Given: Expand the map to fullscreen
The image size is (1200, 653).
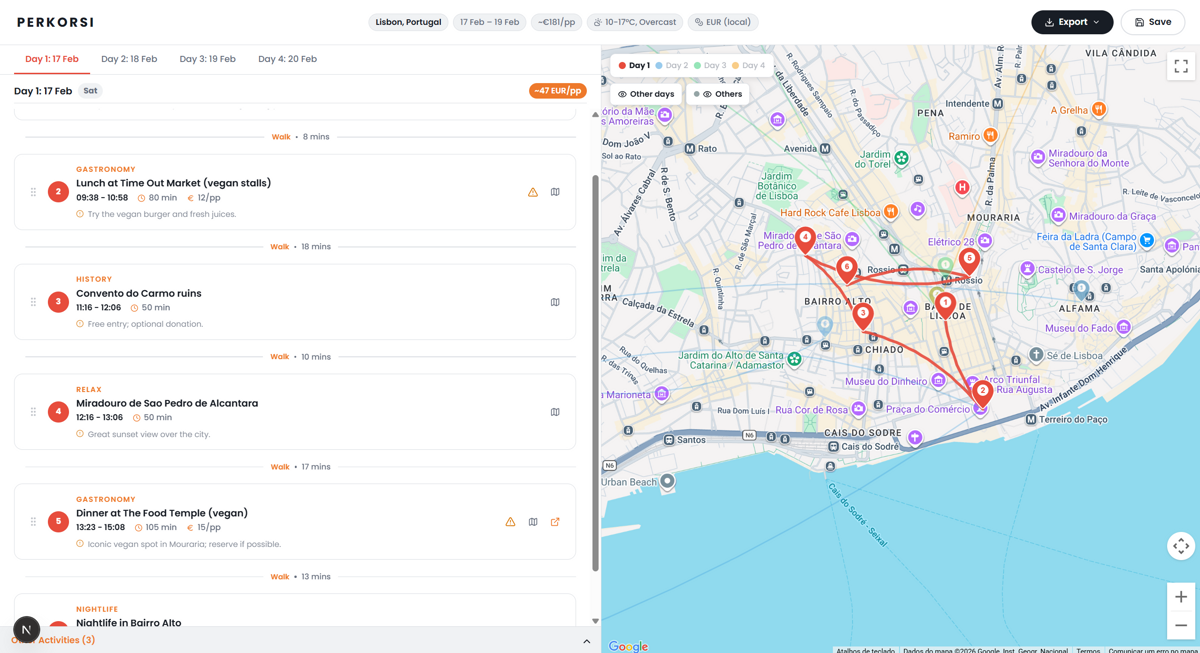Looking at the screenshot, I should (1181, 66).
